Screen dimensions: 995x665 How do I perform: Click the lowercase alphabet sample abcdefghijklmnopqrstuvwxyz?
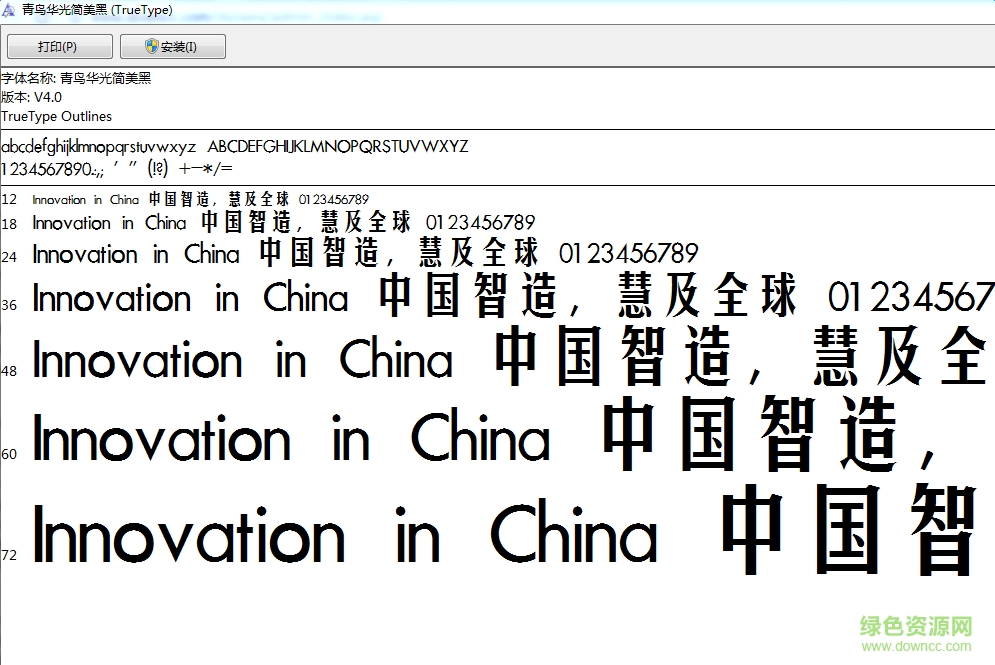click(x=98, y=147)
